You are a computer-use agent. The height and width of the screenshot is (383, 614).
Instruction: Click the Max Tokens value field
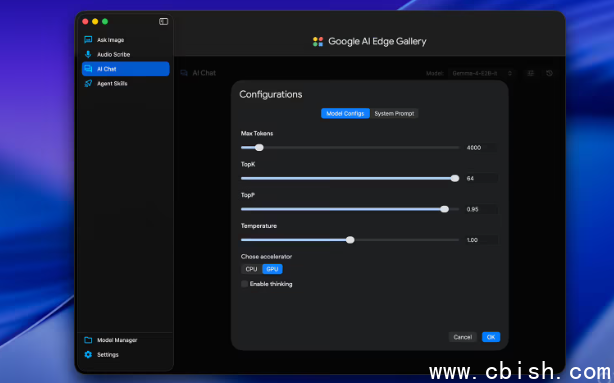coord(481,148)
